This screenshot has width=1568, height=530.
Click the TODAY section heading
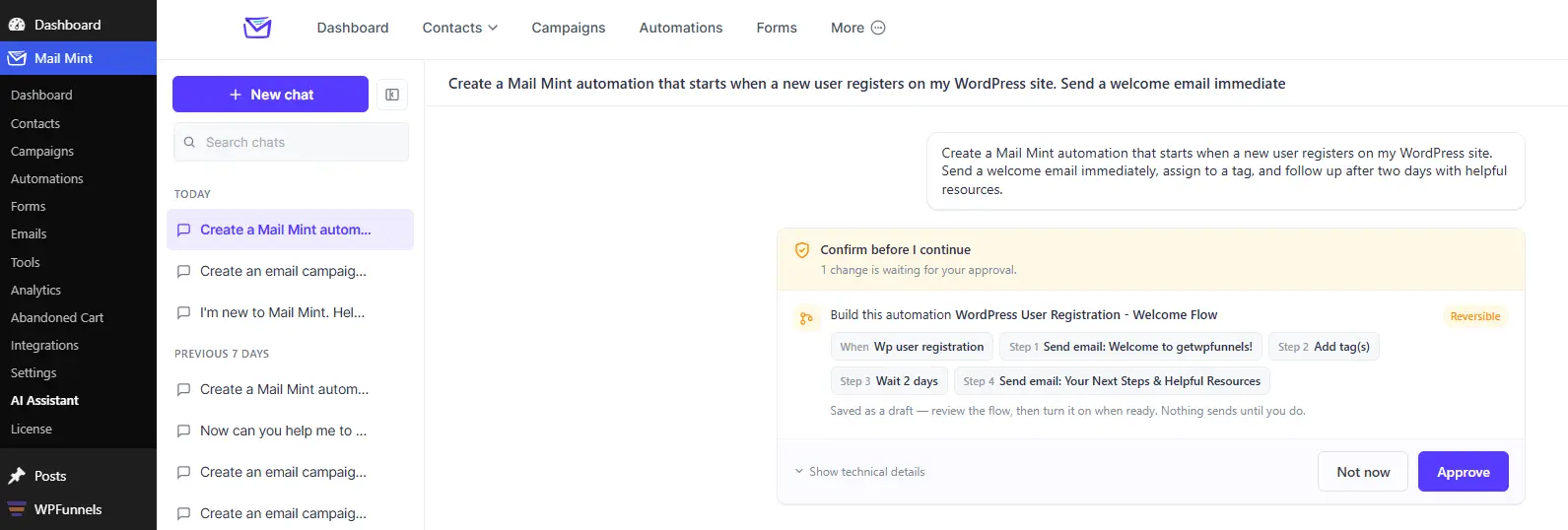(192, 194)
